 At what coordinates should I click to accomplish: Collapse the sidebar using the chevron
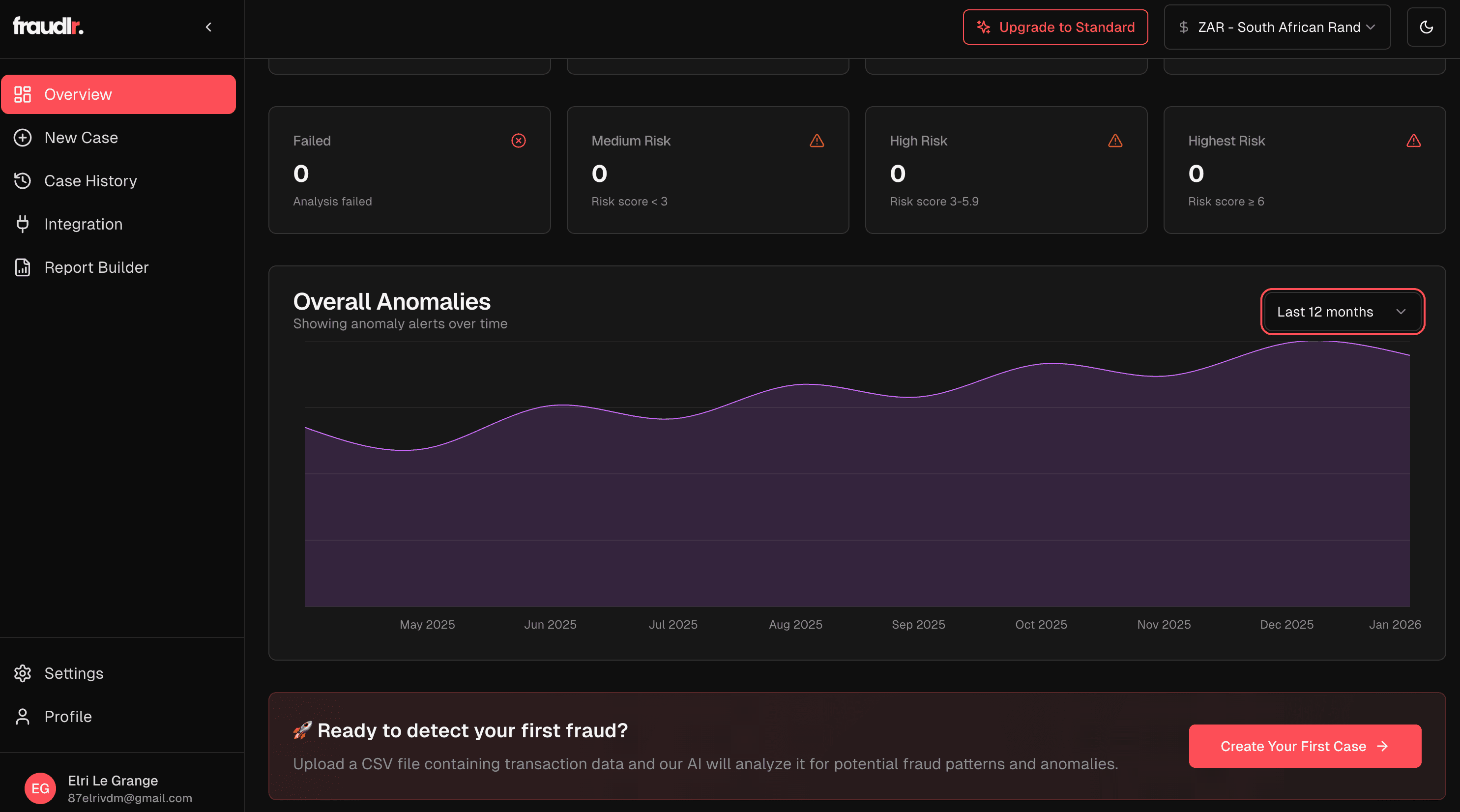(x=208, y=27)
